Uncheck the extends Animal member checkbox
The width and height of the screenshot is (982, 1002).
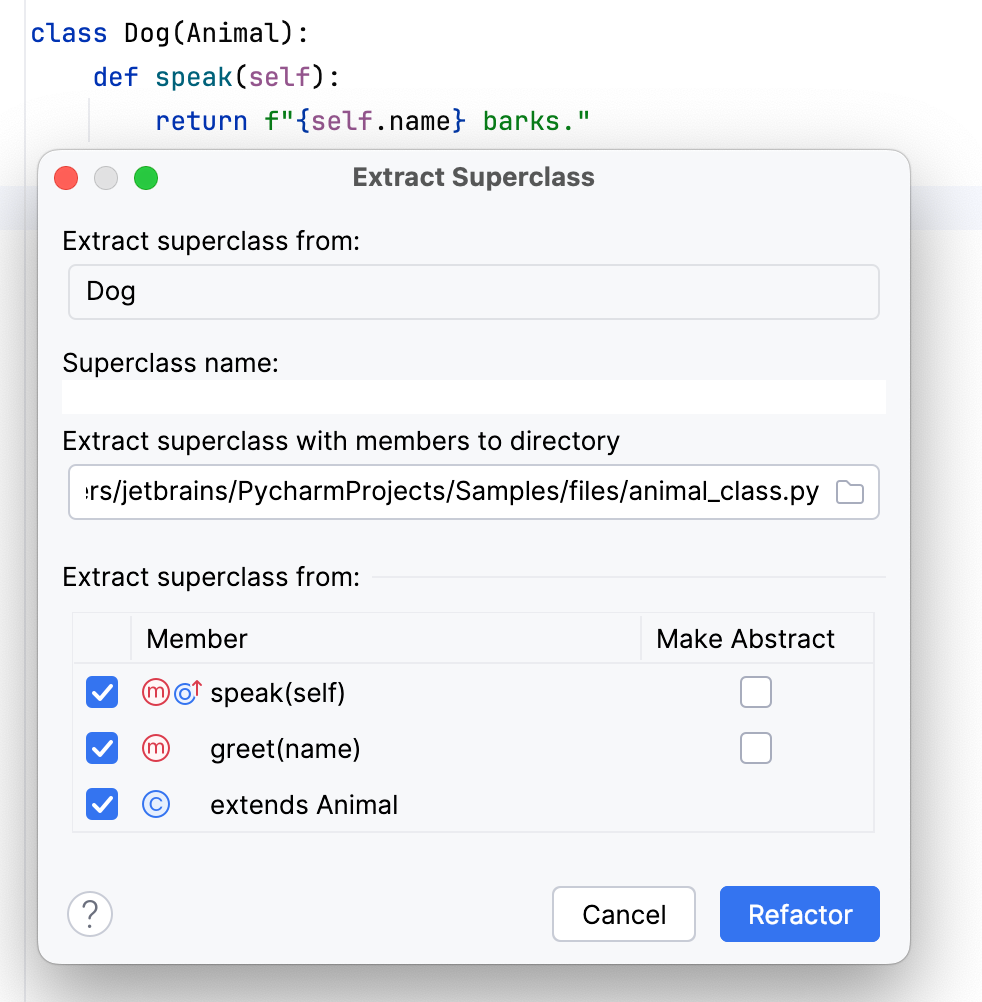[x=101, y=804]
